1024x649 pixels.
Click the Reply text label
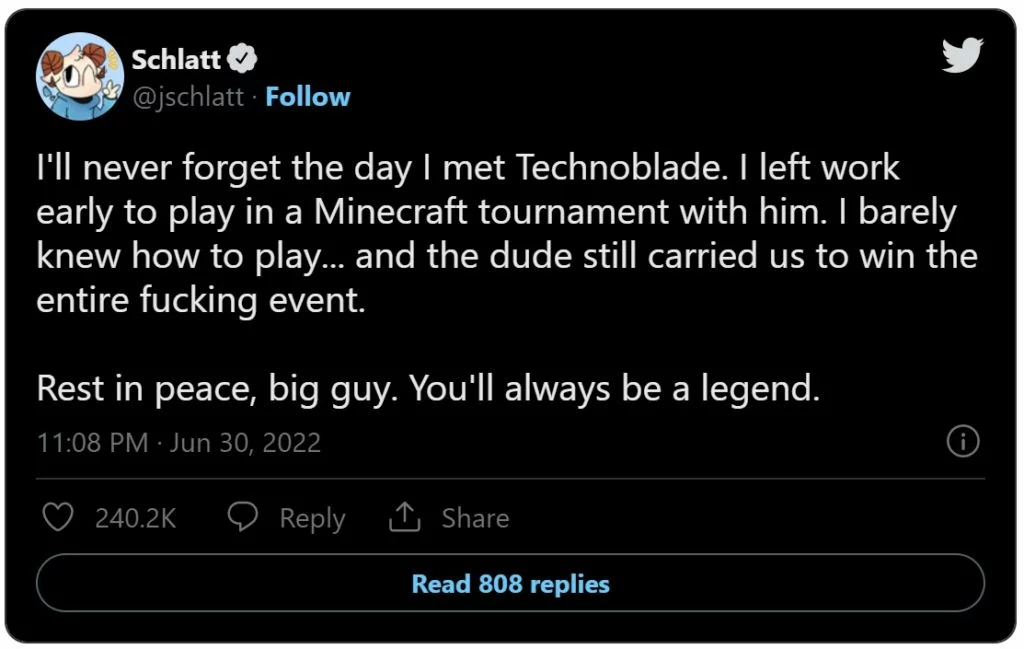click(x=312, y=517)
